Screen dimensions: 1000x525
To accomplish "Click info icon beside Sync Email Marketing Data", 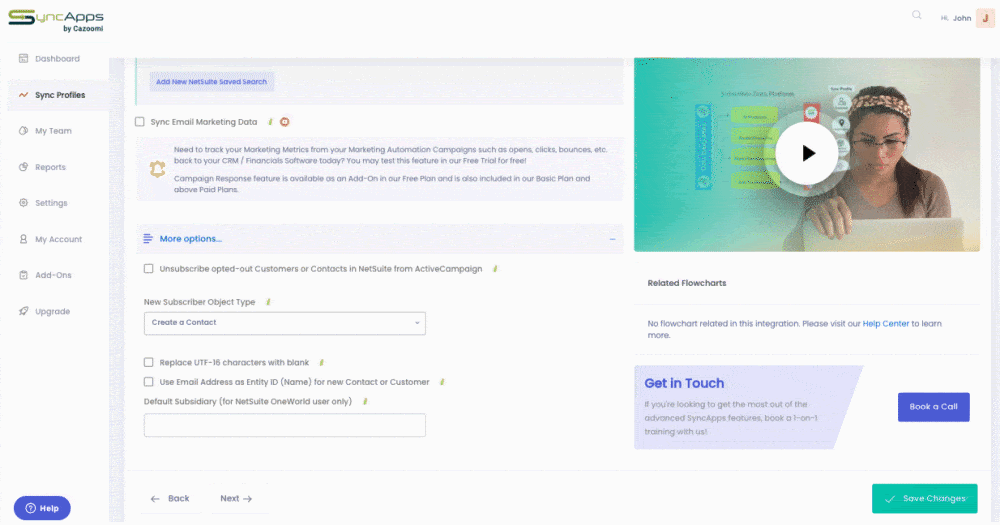I will pyautogui.click(x=270, y=122).
